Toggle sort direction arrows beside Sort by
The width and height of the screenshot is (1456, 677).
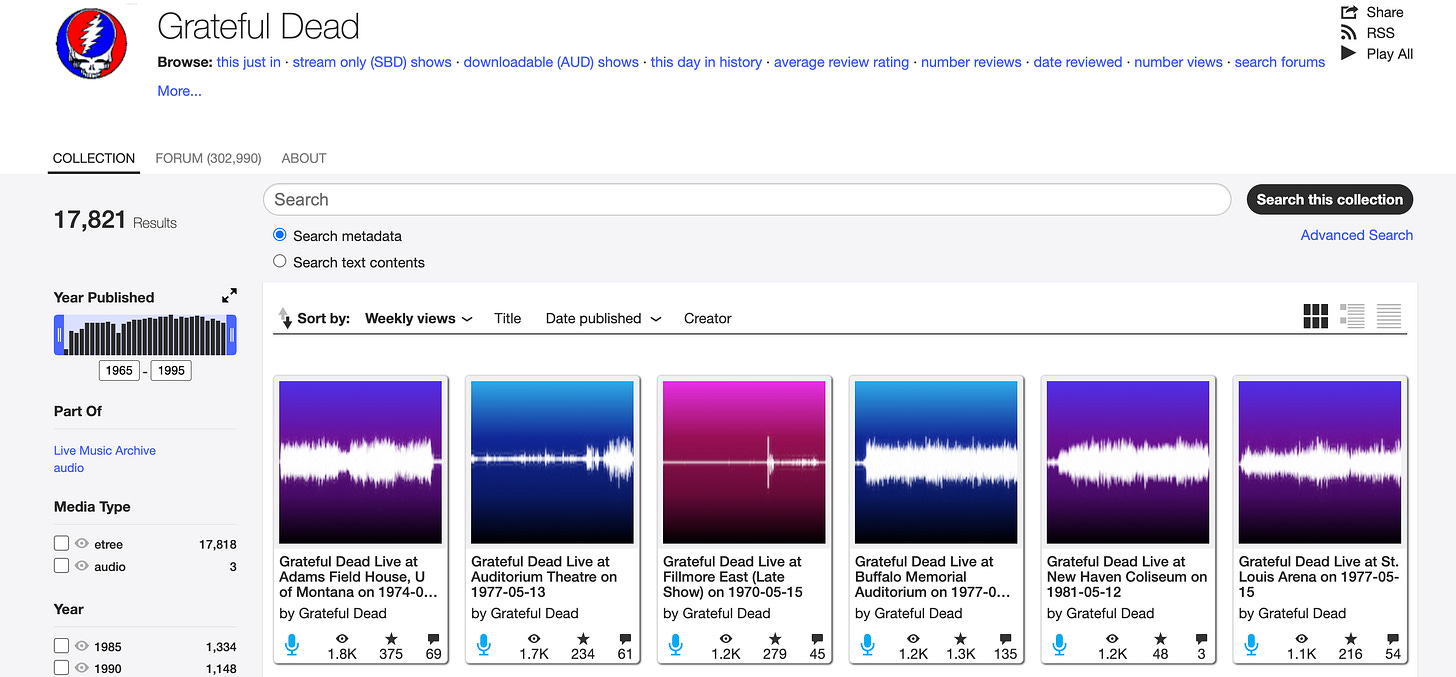tap(284, 318)
